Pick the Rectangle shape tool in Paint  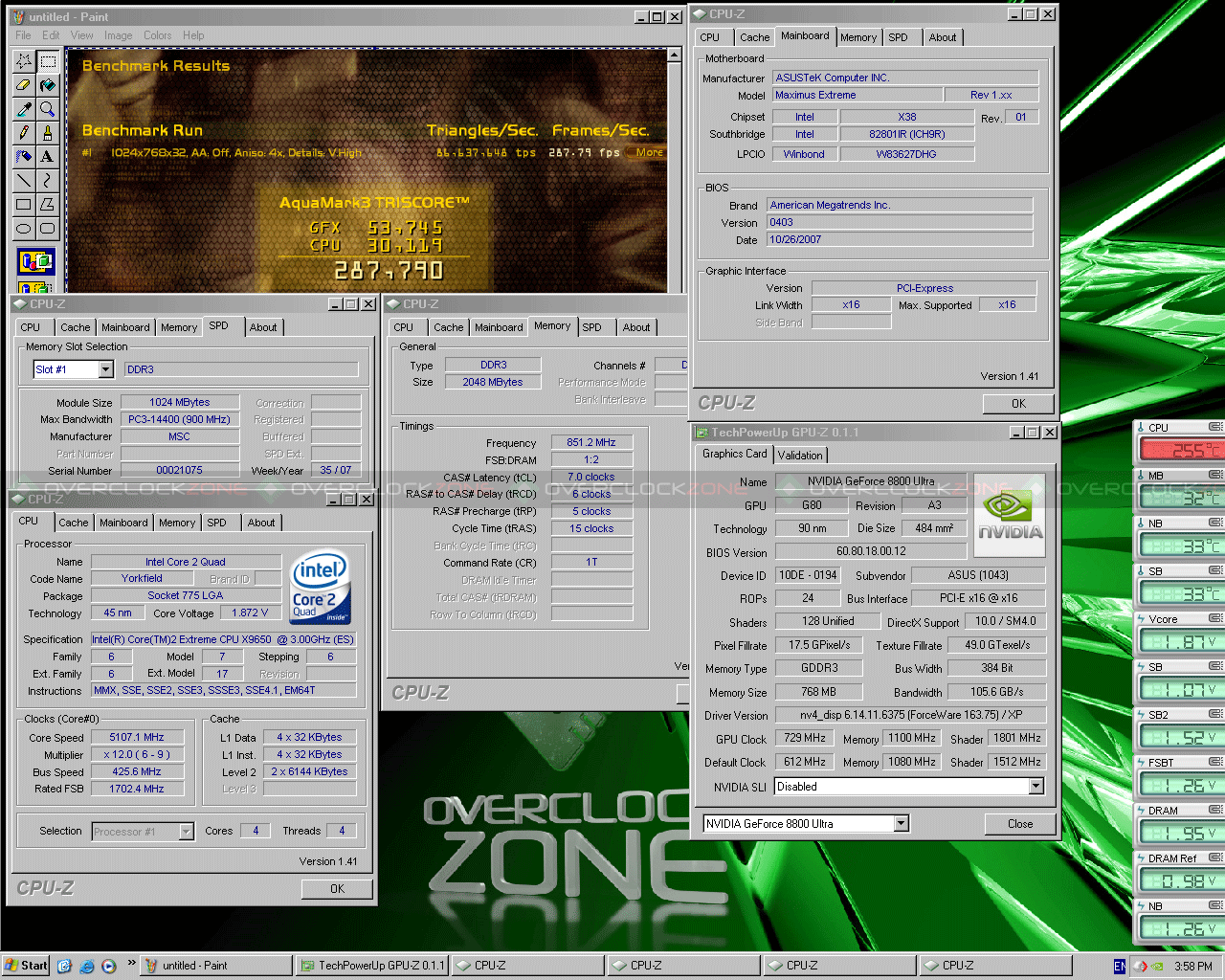coord(24,204)
